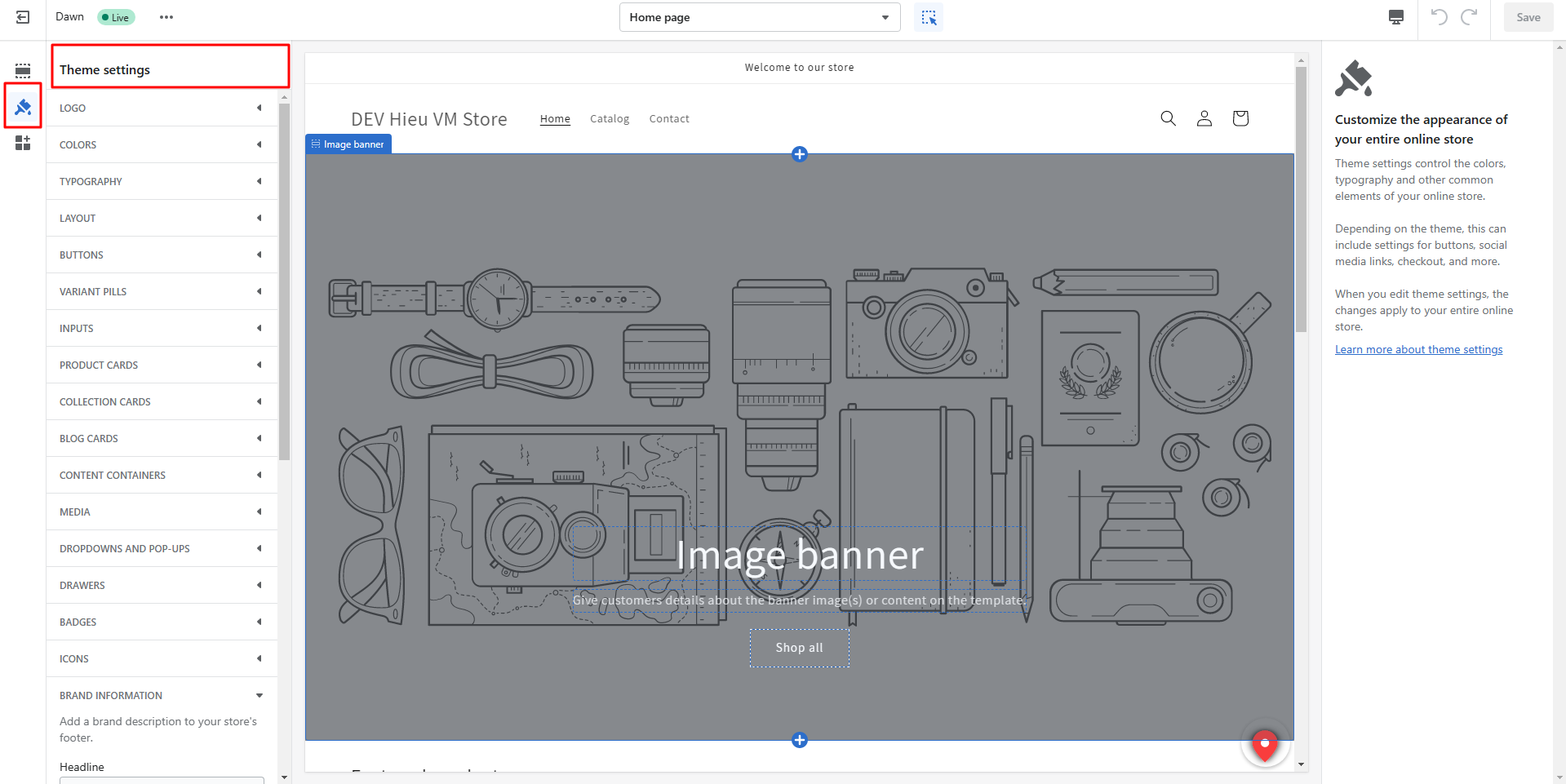Open the Home page template dropdown
The width and height of the screenshot is (1566, 784).
coord(759,17)
